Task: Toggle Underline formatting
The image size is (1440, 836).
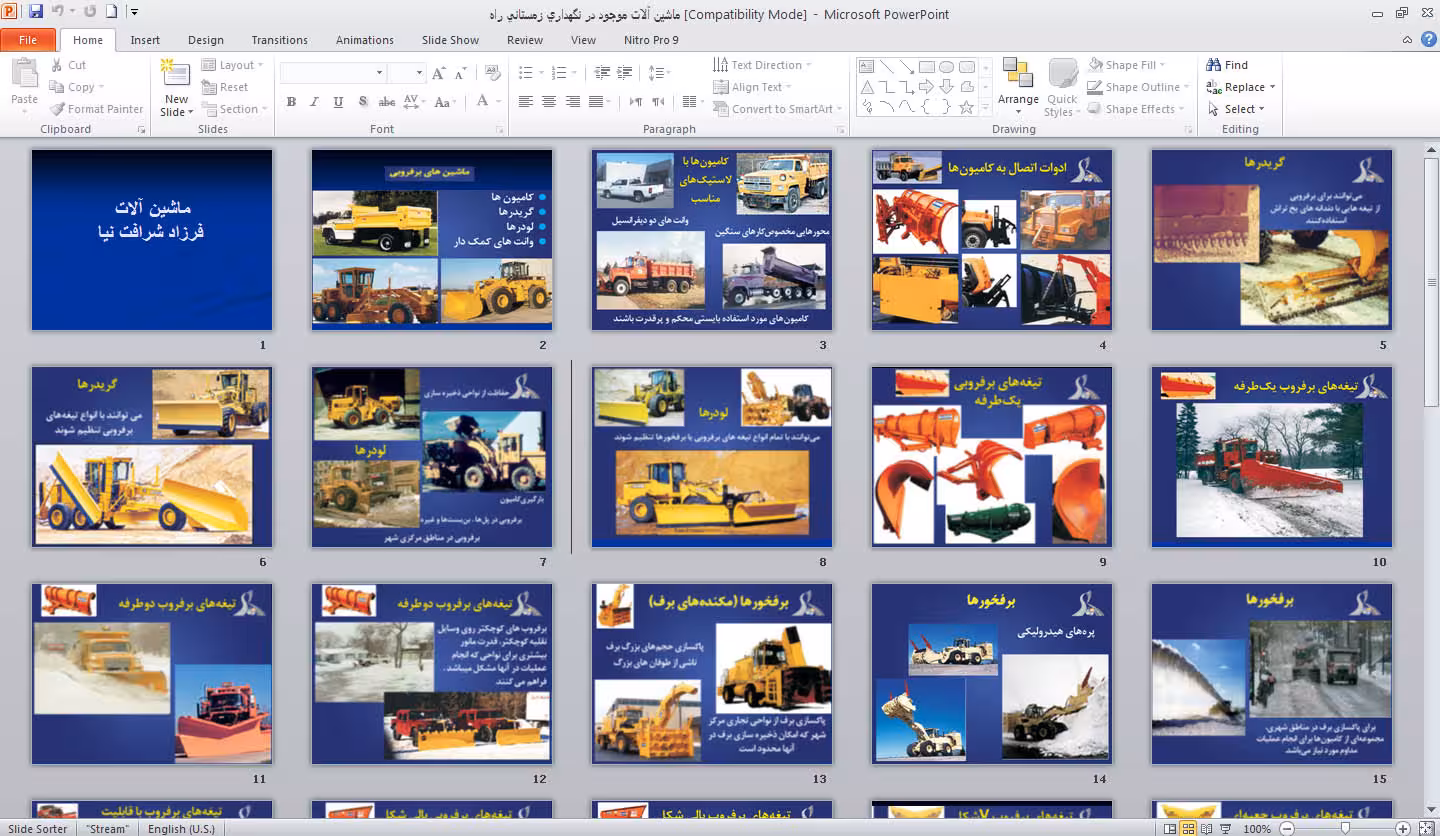Action: click(338, 102)
